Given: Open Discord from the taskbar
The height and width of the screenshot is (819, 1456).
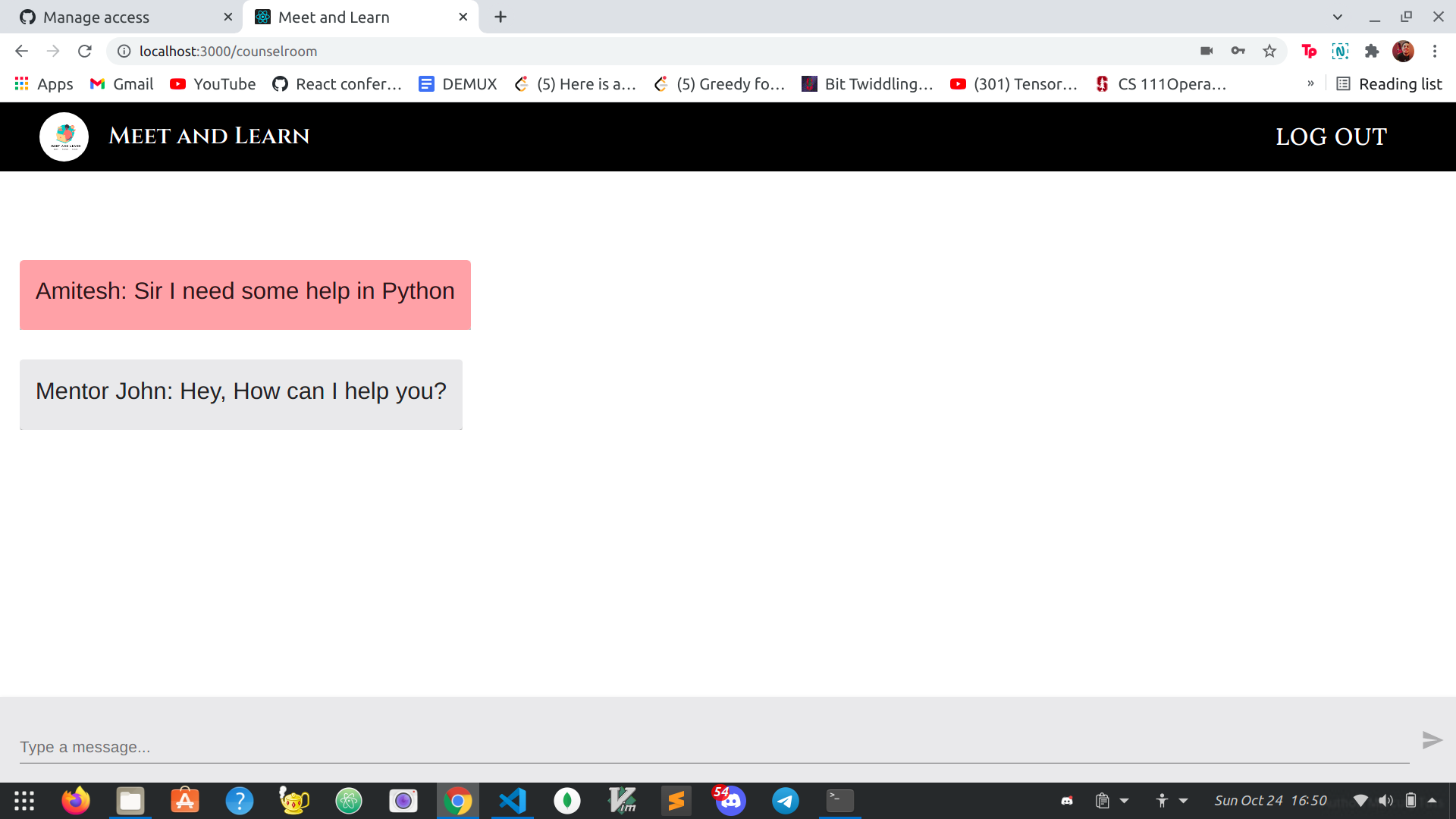Looking at the screenshot, I should tap(730, 801).
